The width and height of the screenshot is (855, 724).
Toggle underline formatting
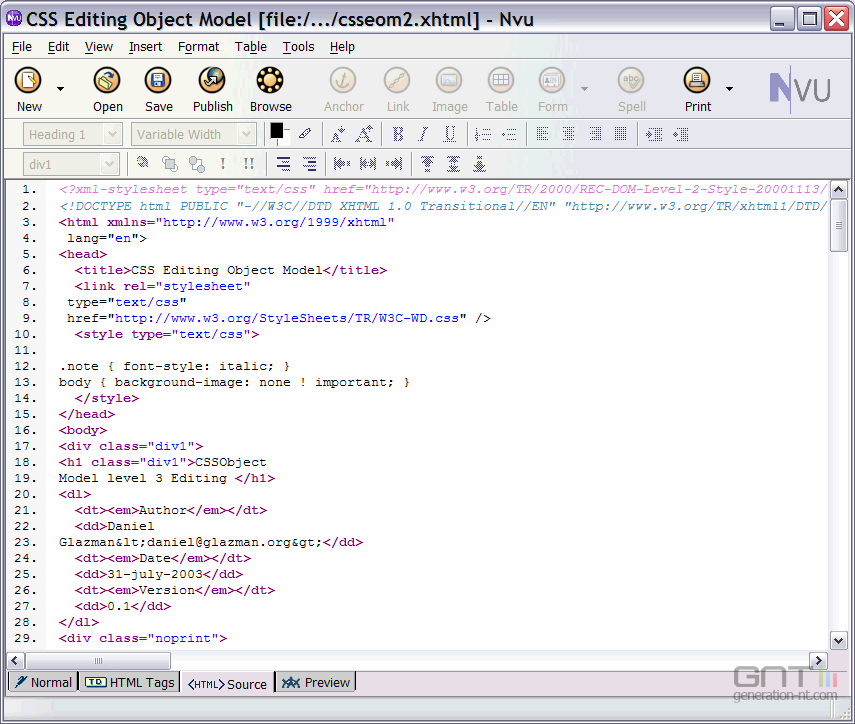pyautogui.click(x=450, y=134)
